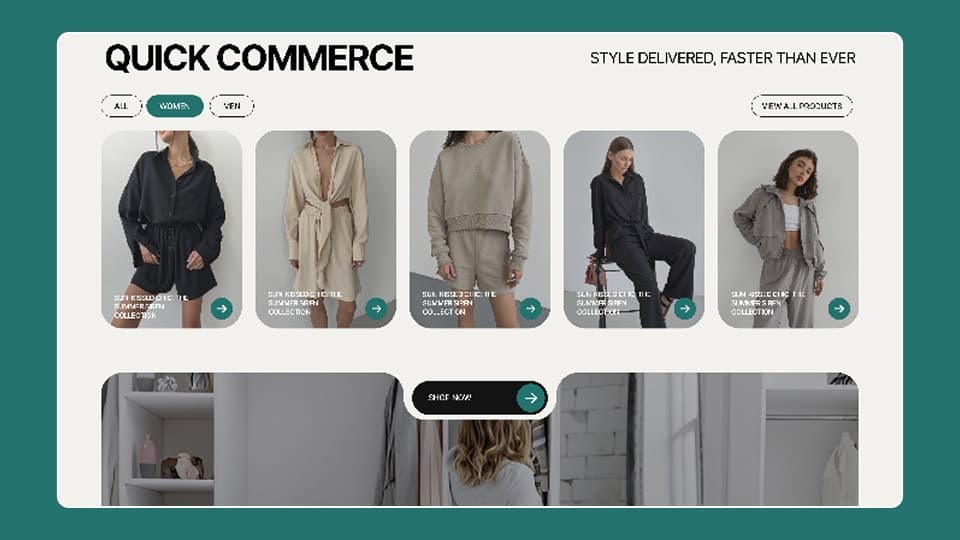Click Summer Siren Collection text on grey jacket card
Screen dimensions: 960x540
point(768,303)
